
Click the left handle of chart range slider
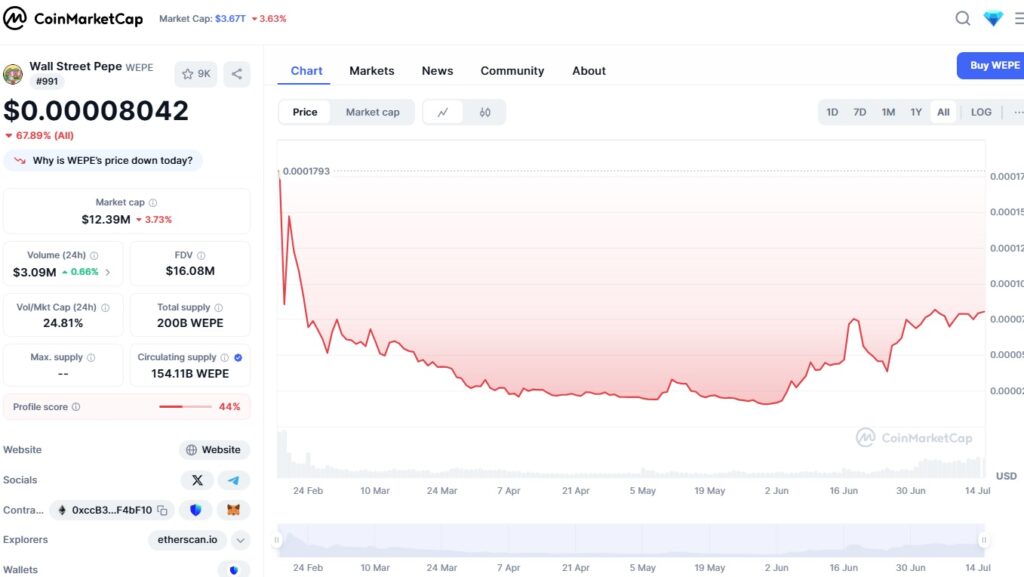point(278,540)
